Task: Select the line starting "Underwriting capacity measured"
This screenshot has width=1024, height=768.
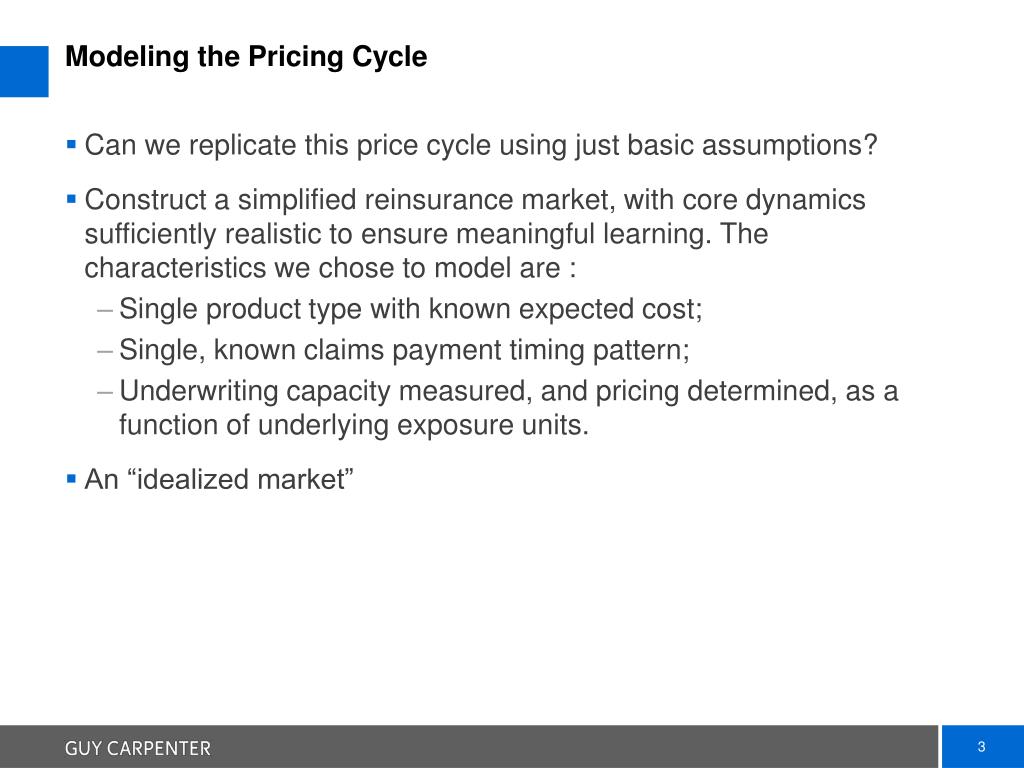Action: pyautogui.click(x=508, y=392)
